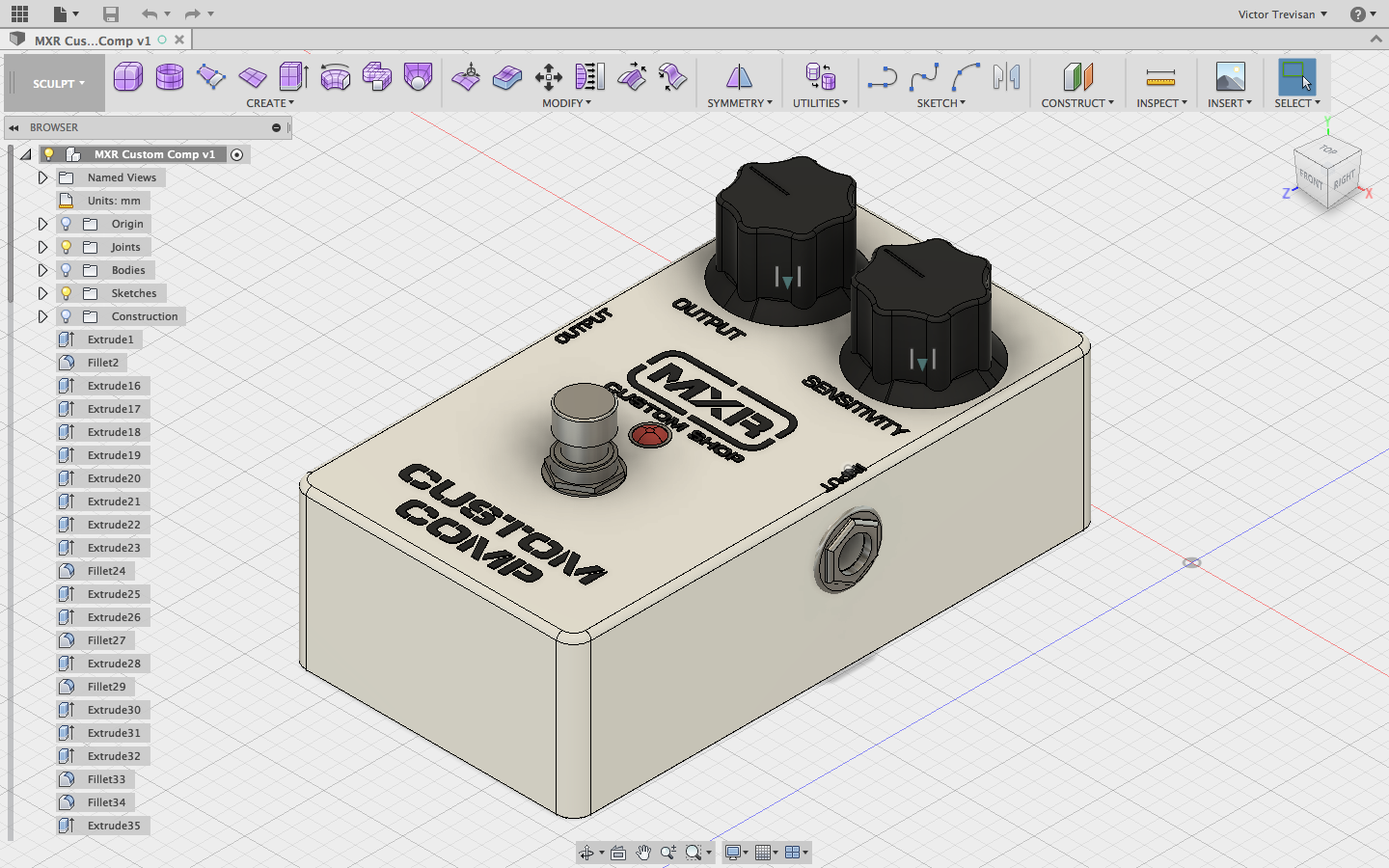Toggle visibility bulb of Joints folder
This screenshot has width=1389, height=868.
coord(66,247)
